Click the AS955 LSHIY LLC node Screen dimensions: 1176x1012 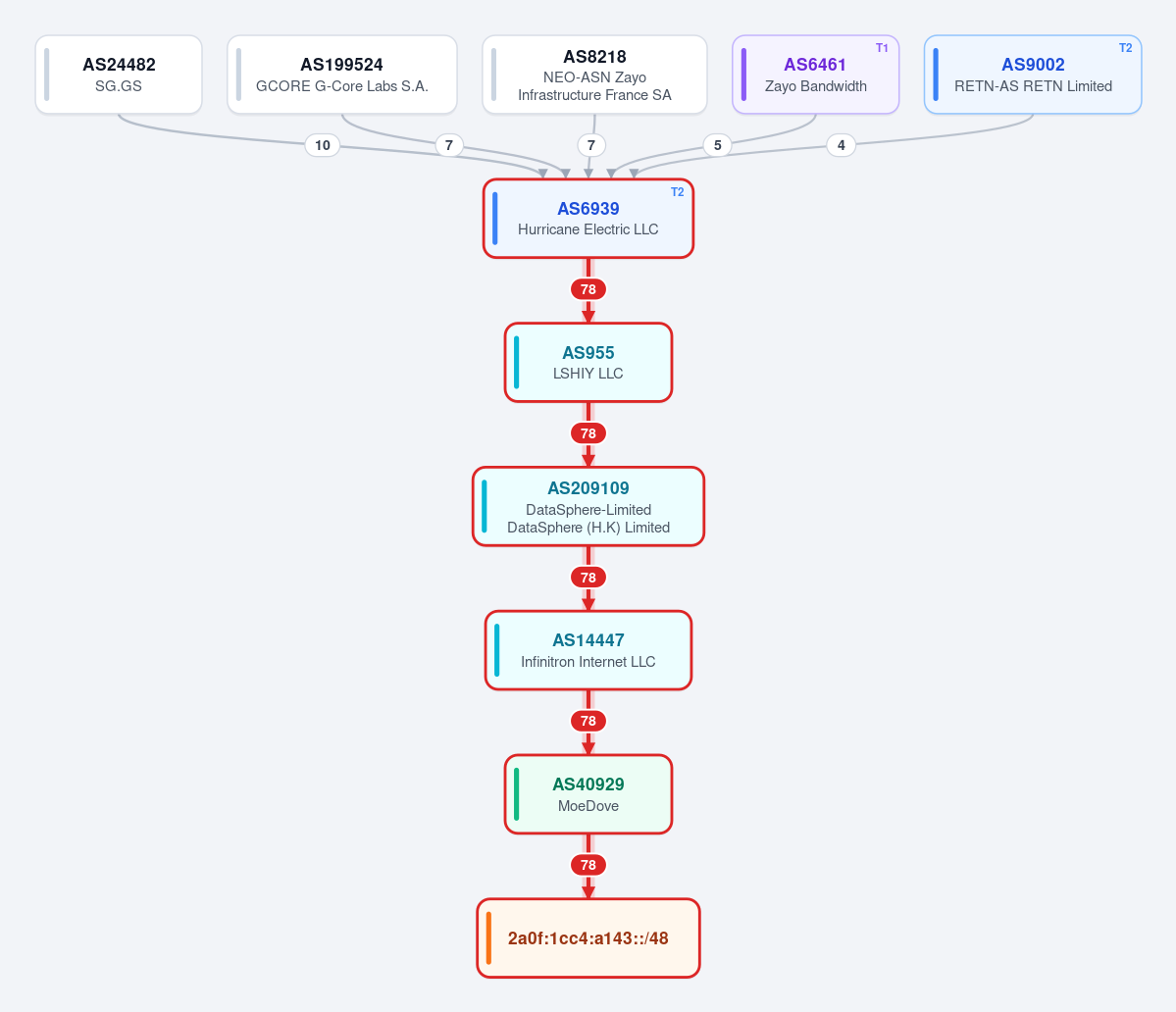588,363
